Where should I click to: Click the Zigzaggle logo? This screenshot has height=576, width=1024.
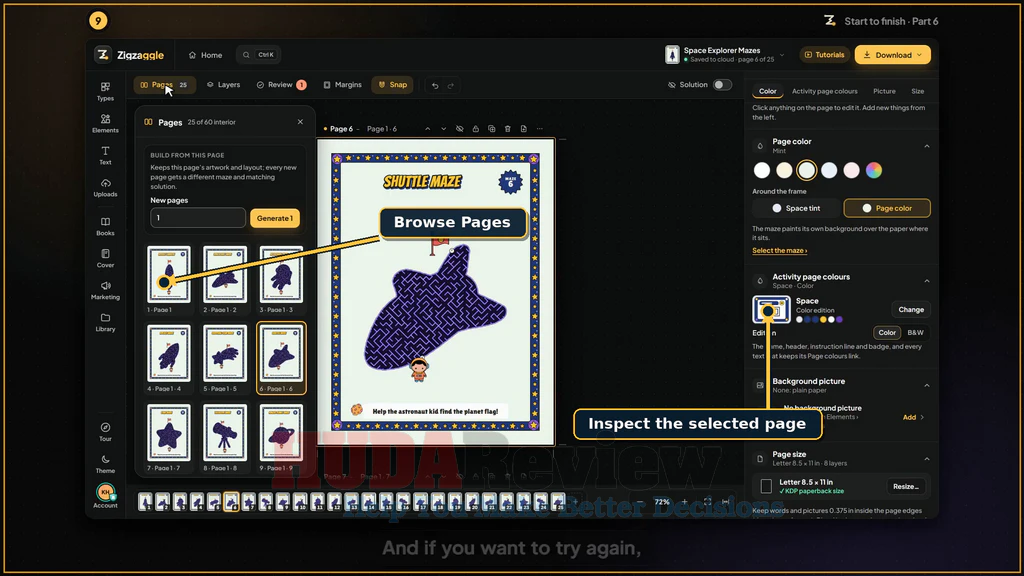tap(129, 55)
